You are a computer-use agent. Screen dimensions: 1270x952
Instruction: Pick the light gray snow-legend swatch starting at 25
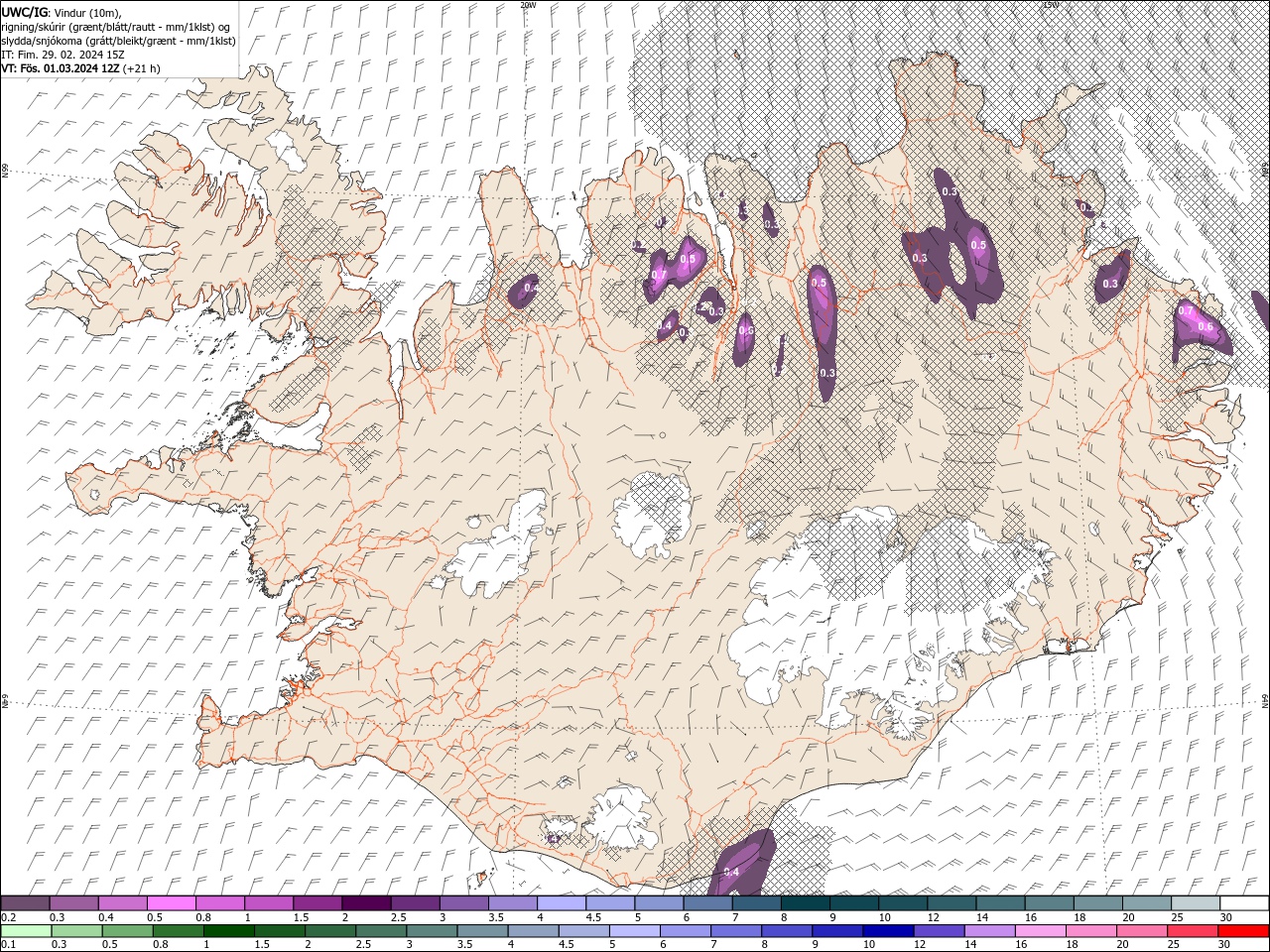(x=1196, y=903)
